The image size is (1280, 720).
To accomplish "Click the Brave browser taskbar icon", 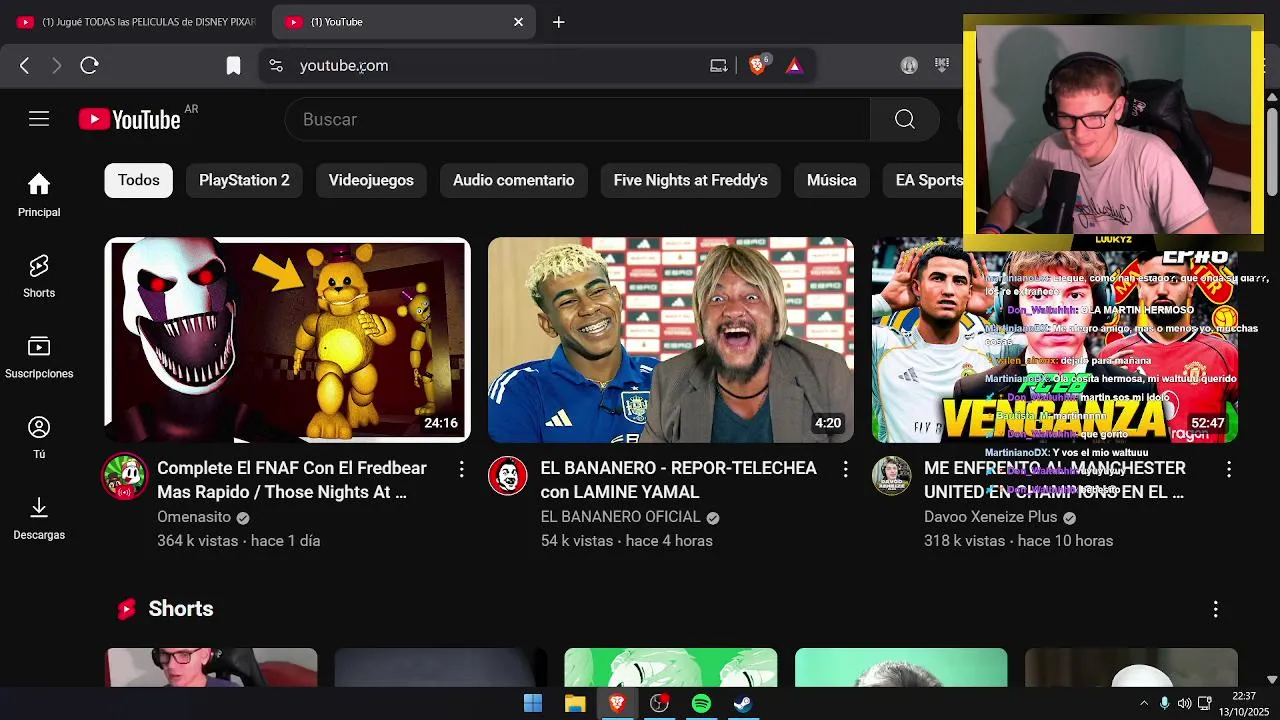I will (x=617, y=704).
